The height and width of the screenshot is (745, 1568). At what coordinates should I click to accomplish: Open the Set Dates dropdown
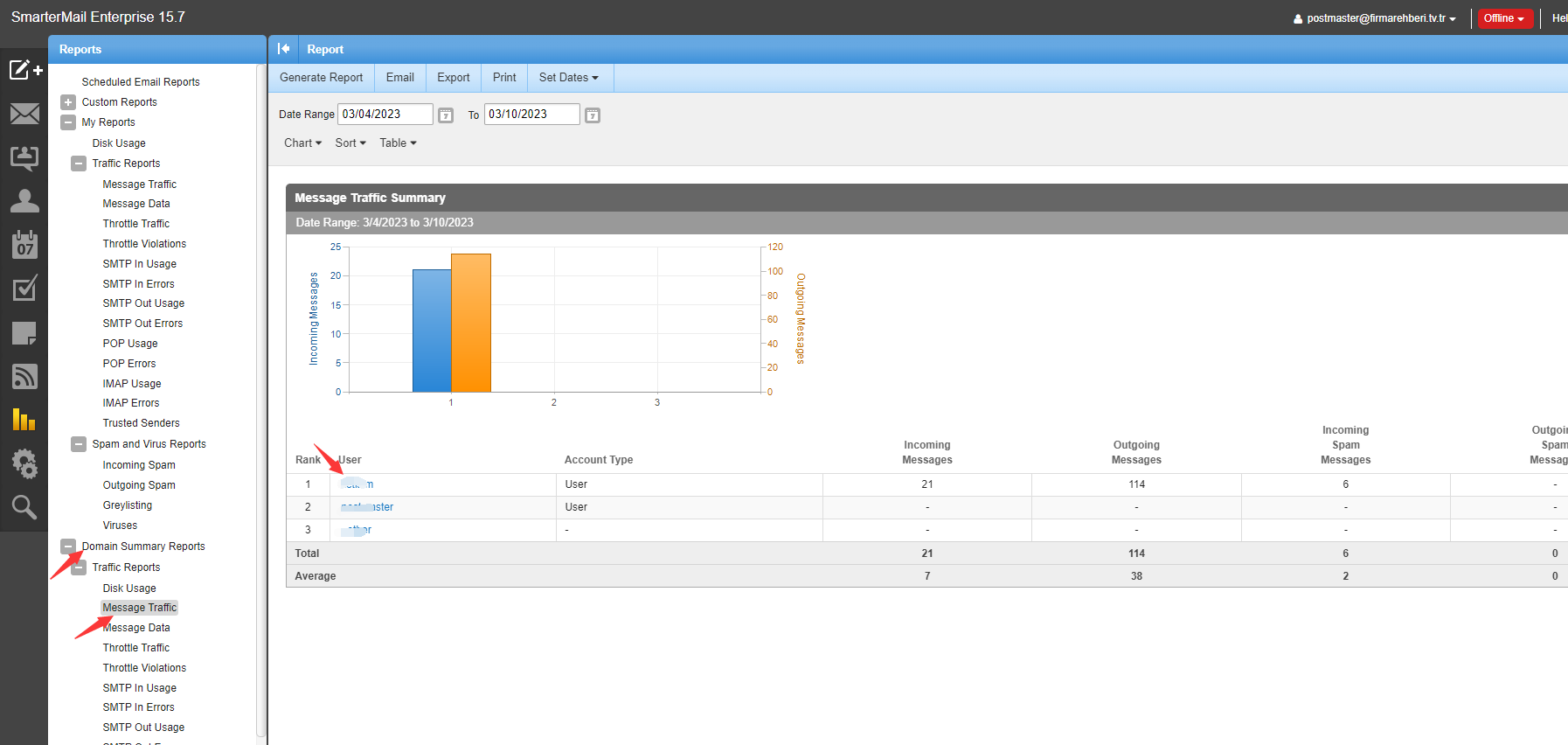[x=568, y=78]
